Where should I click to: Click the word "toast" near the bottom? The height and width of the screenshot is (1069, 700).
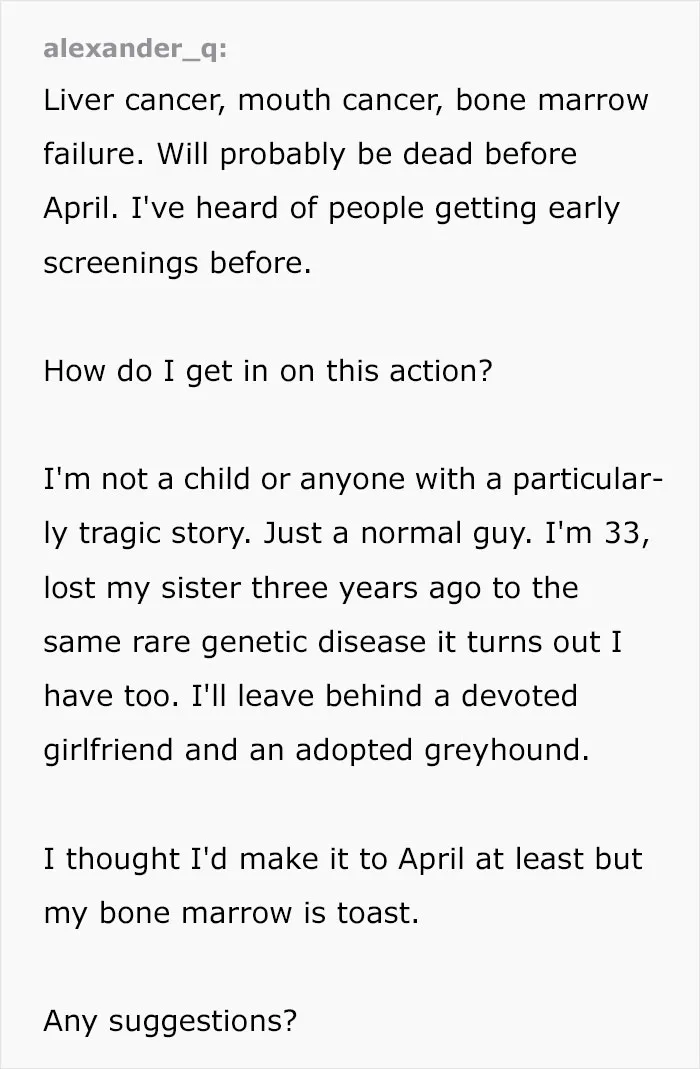point(378,913)
